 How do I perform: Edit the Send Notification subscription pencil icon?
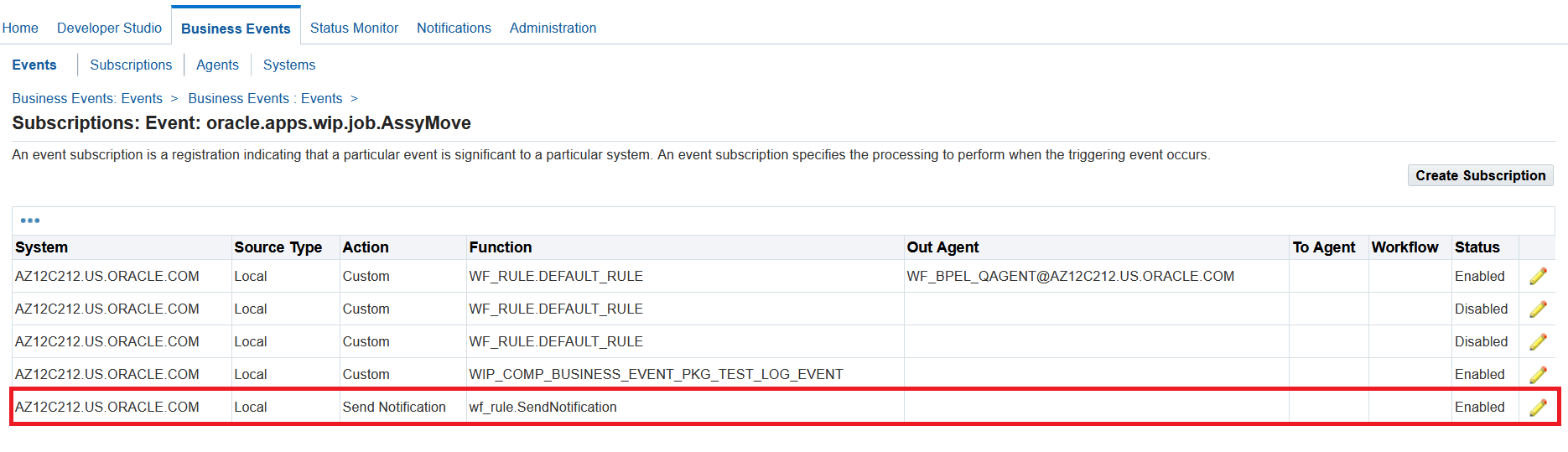pos(1538,408)
